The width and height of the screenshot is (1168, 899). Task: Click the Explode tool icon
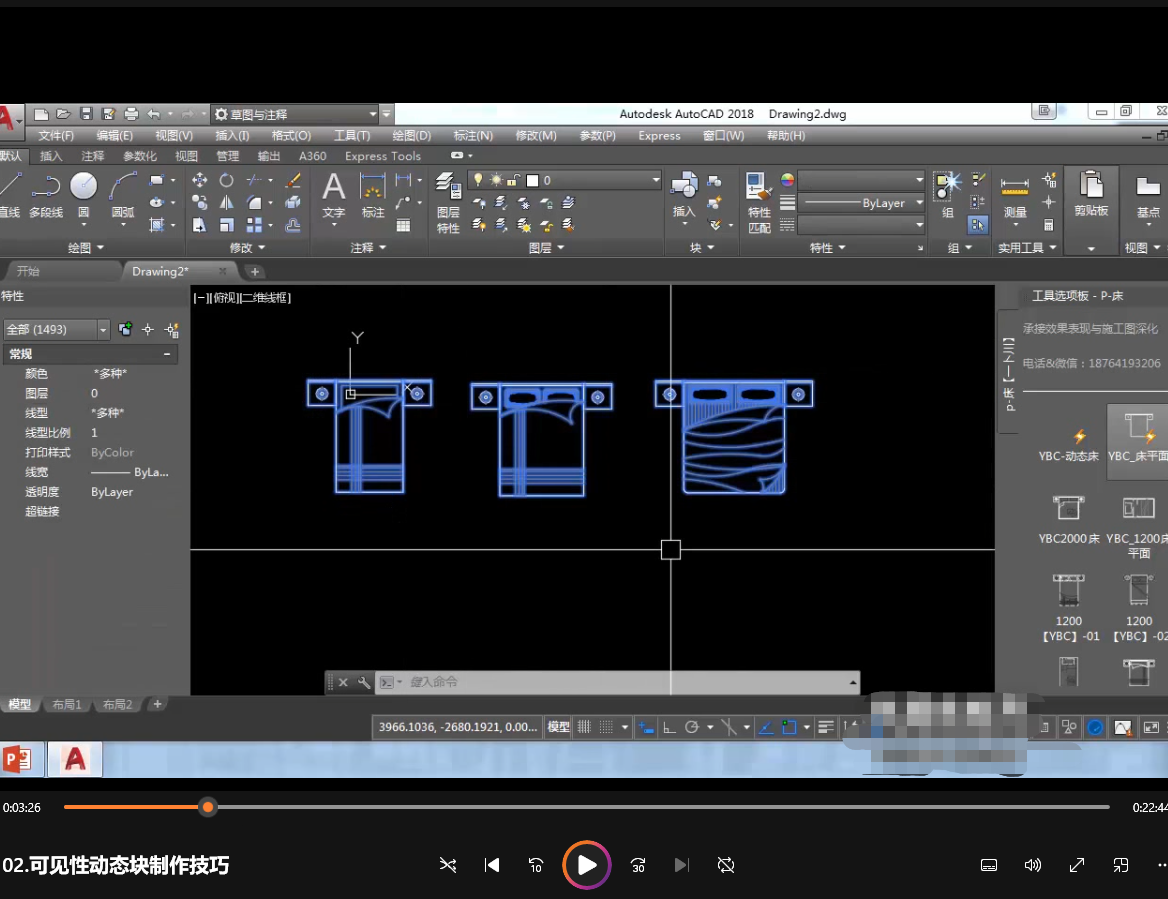pyautogui.click(x=293, y=203)
